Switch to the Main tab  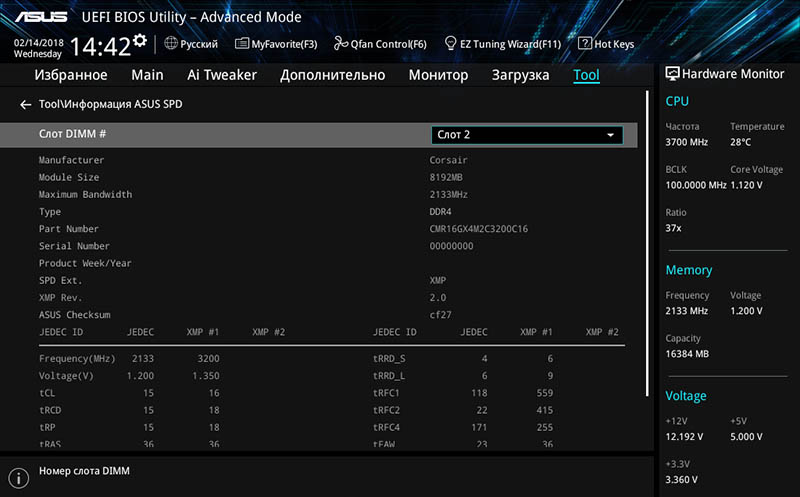point(147,75)
